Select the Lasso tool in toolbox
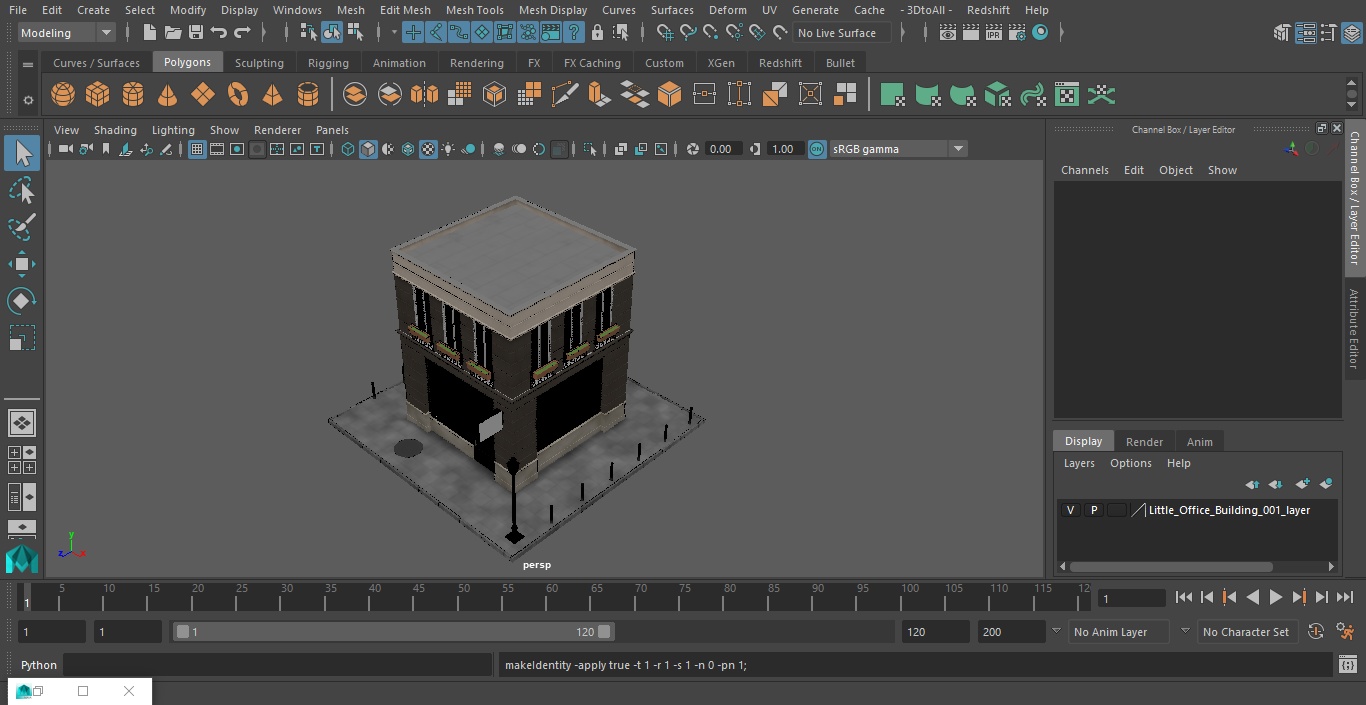The width and height of the screenshot is (1366, 705). [22, 190]
